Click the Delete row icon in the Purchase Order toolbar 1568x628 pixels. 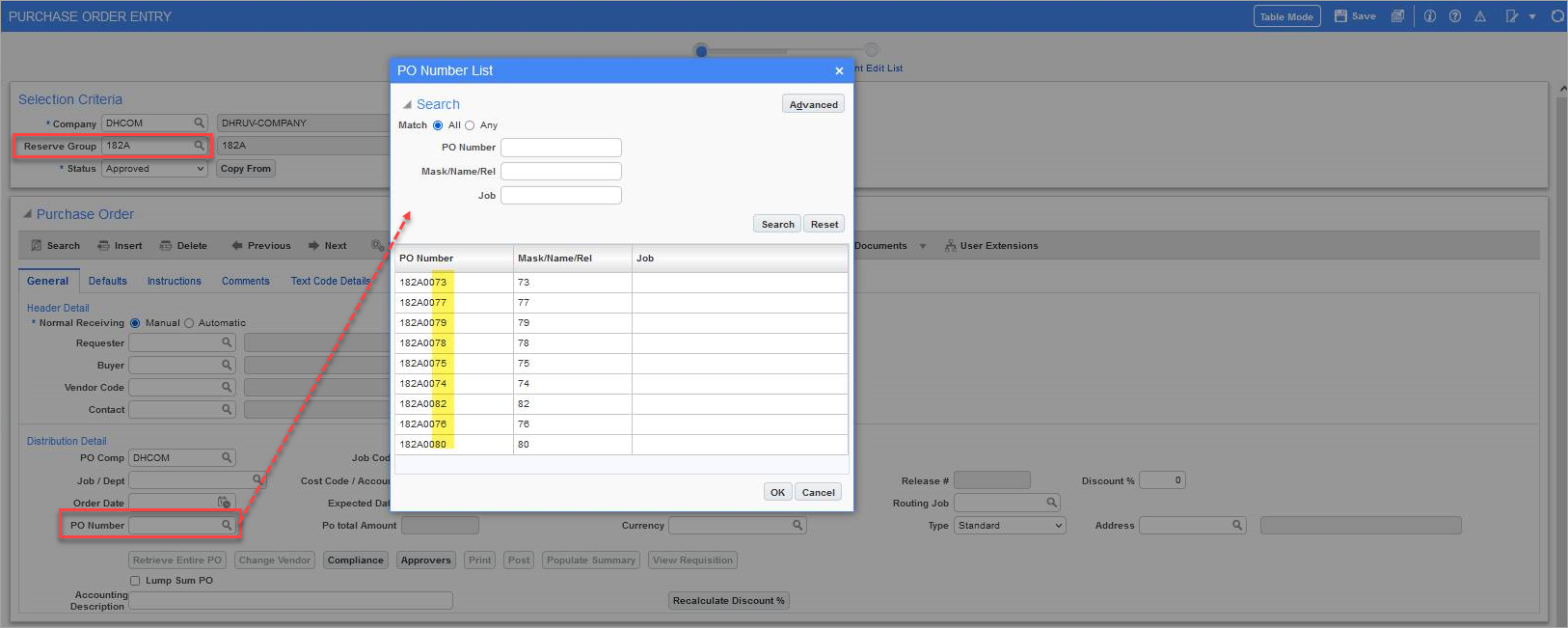tap(166, 246)
